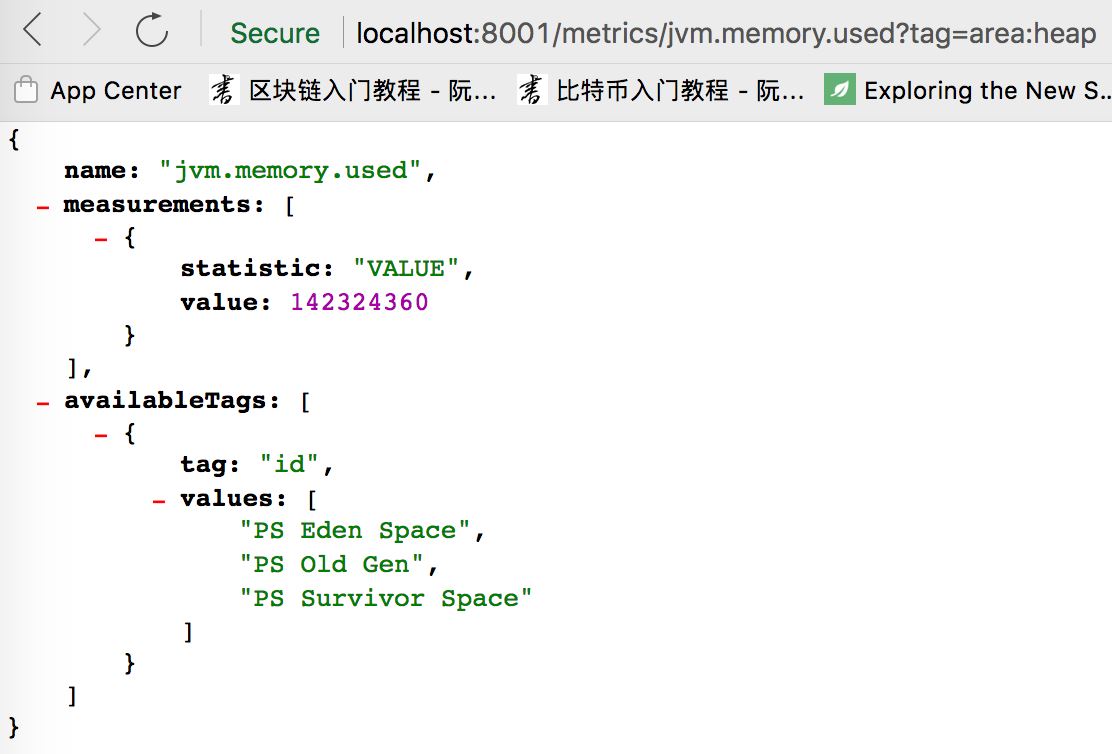Click the 比特币入门教程 bookmark favicon
Image resolution: width=1112 pixels, height=754 pixels.
point(532,90)
